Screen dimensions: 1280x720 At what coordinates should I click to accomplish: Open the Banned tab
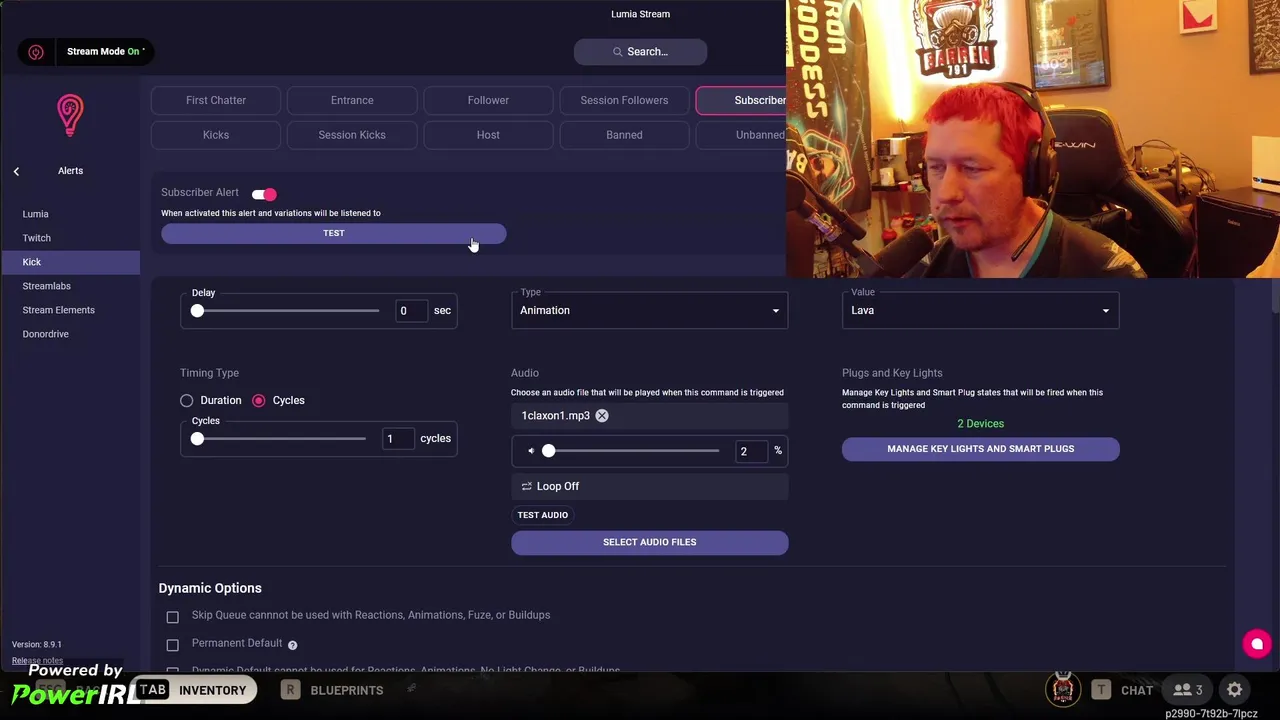[x=624, y=135]
